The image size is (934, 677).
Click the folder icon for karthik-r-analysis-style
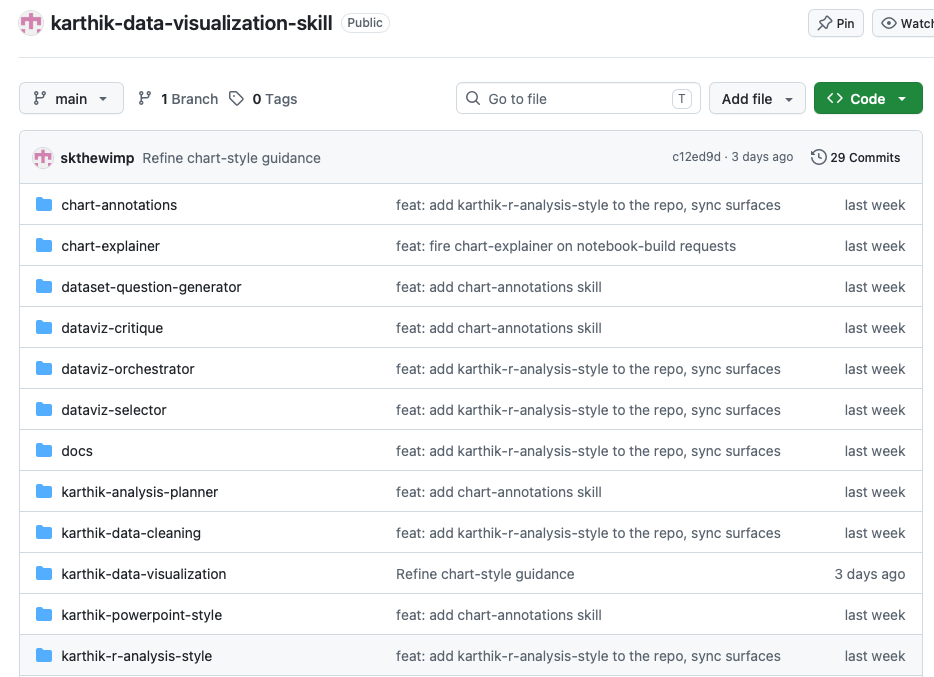44,656
